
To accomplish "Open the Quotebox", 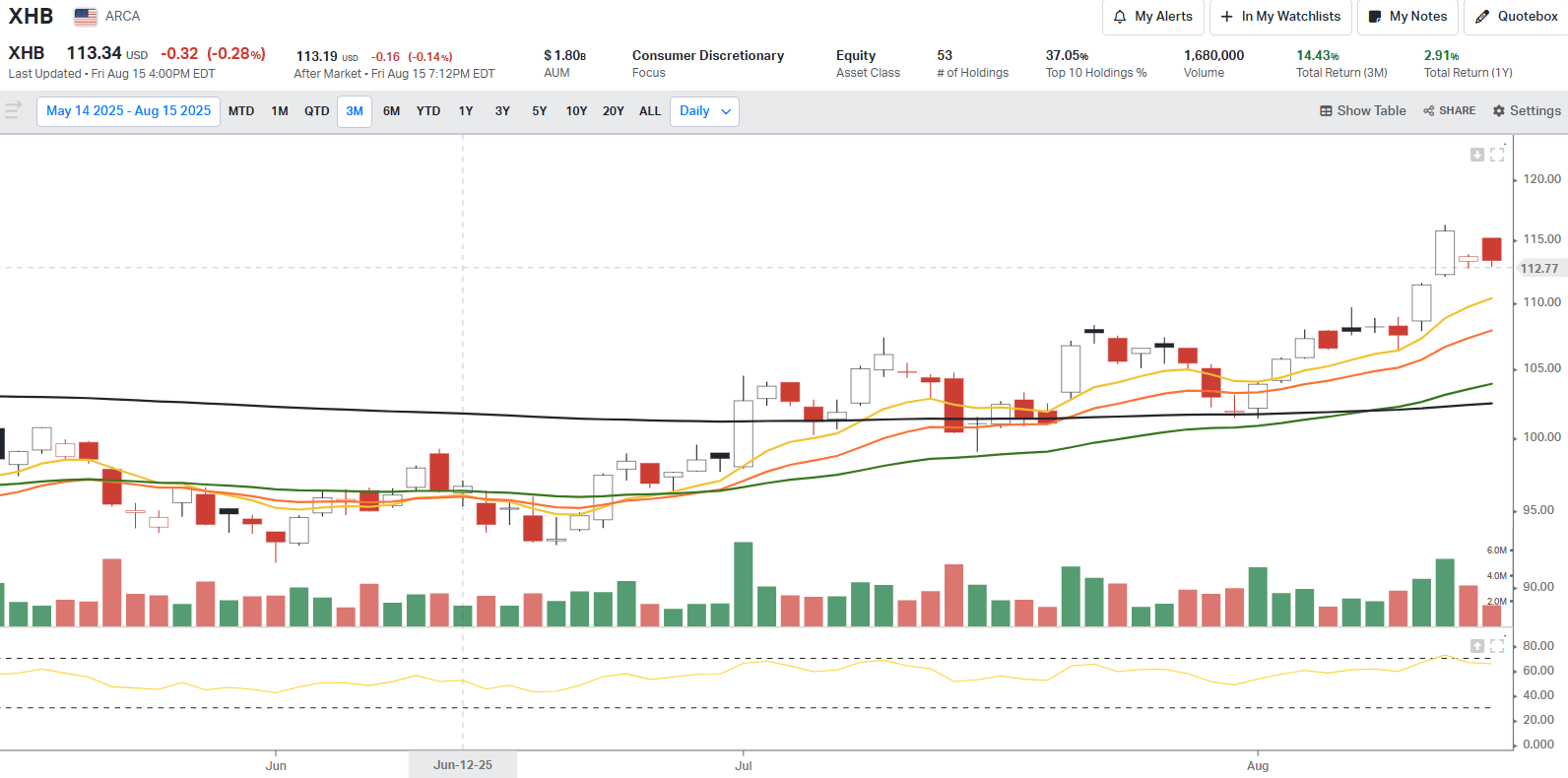I will pyautogui.click(x=1517, y=17).
